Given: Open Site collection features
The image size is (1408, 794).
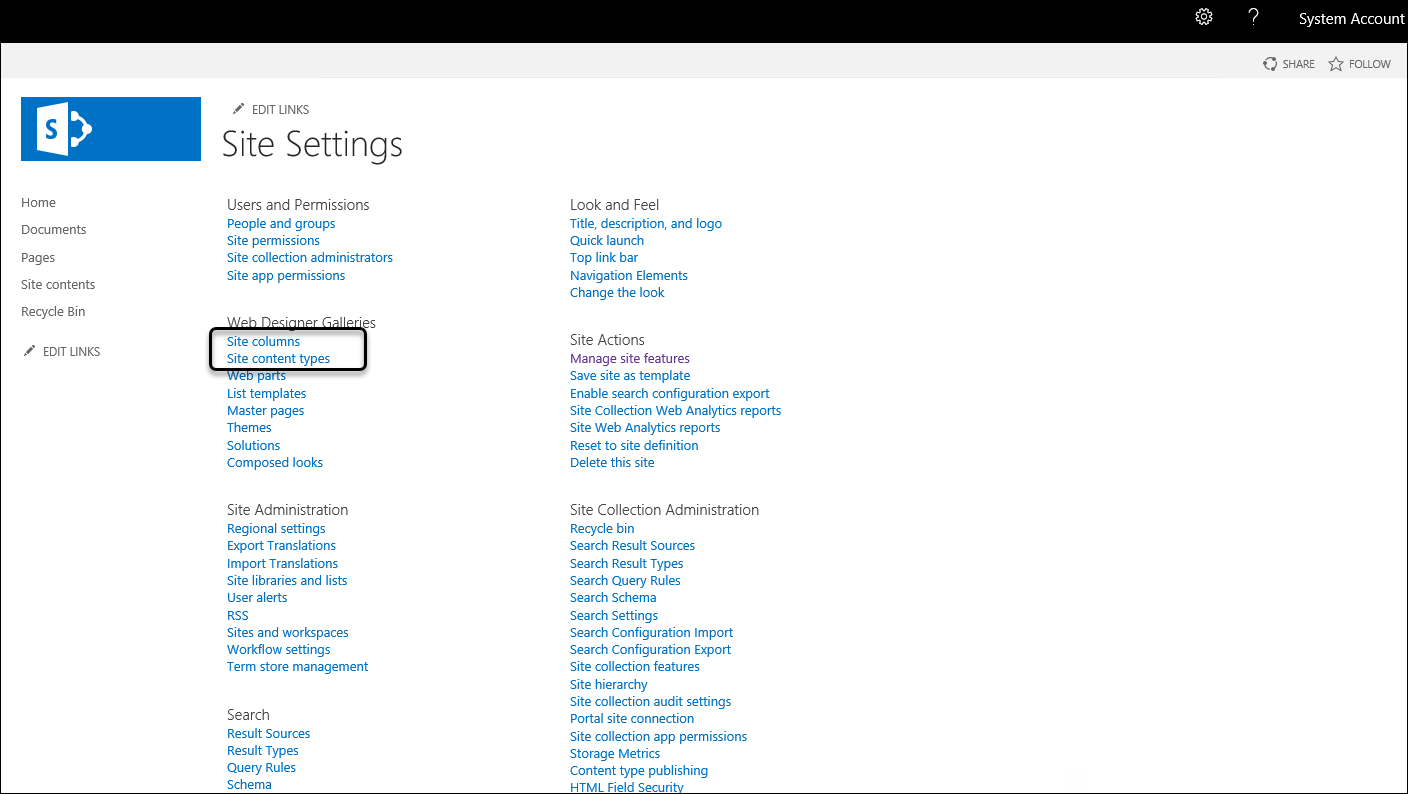Looking at the screenshot, I should [x=635, y=667].
